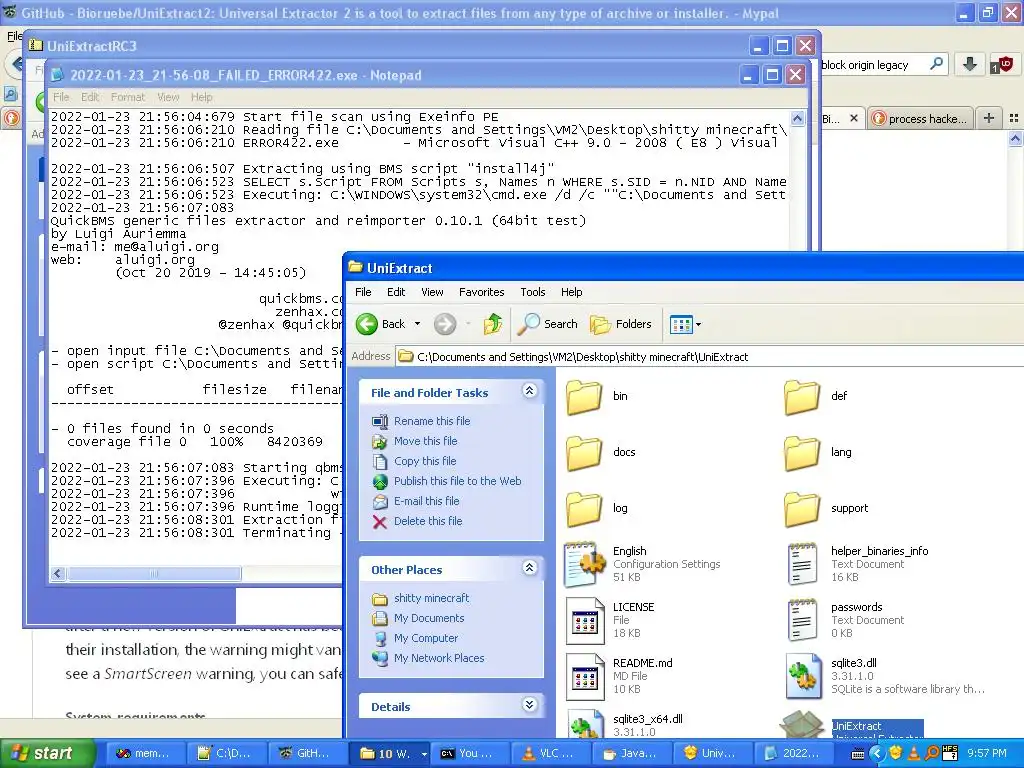Viewport: 1024px width, 768px height.
Task: Close the Bi... browser tab
Action: pos(854,118)
